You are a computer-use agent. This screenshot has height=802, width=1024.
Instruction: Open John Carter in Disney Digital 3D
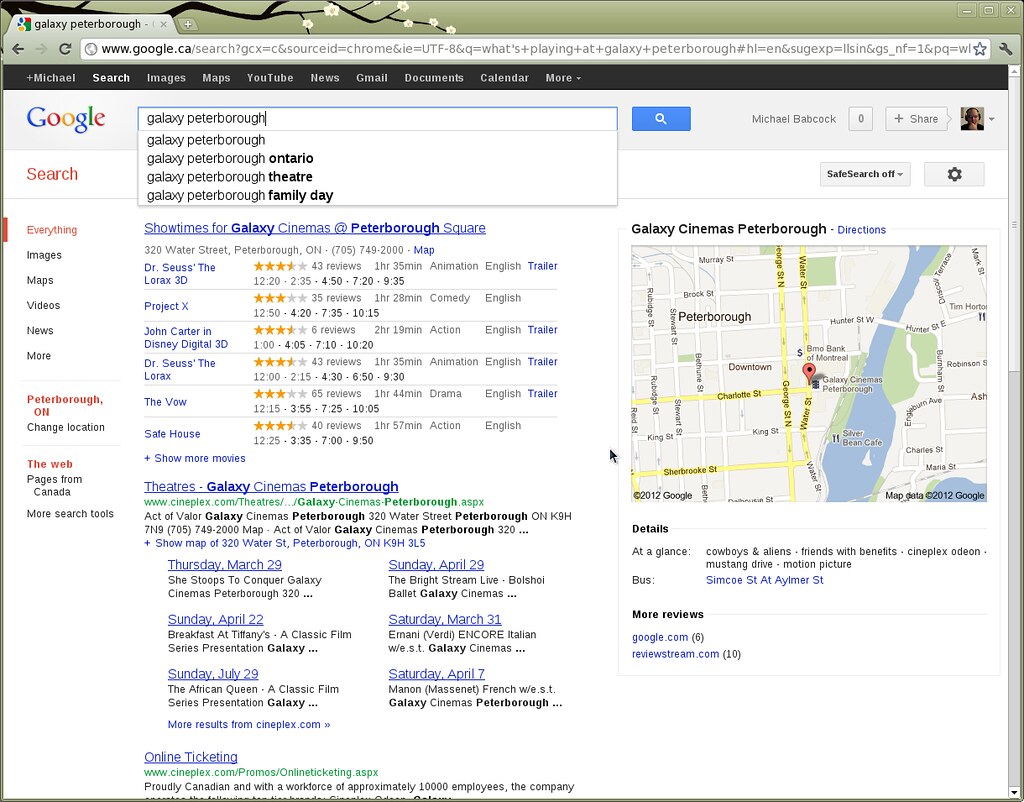(185, 338)
